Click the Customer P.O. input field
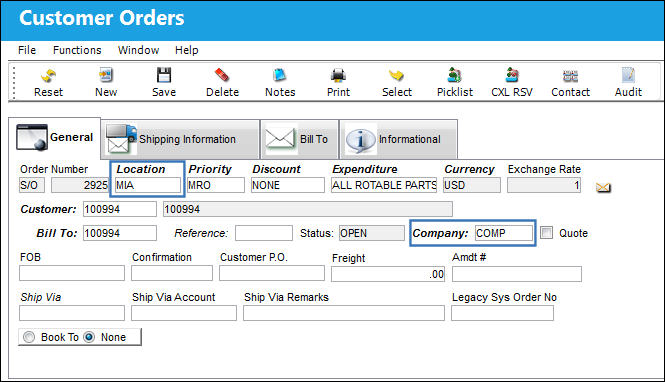Image resolution: width=665 pixels, height=382 pixels. [x=272, y=273]
